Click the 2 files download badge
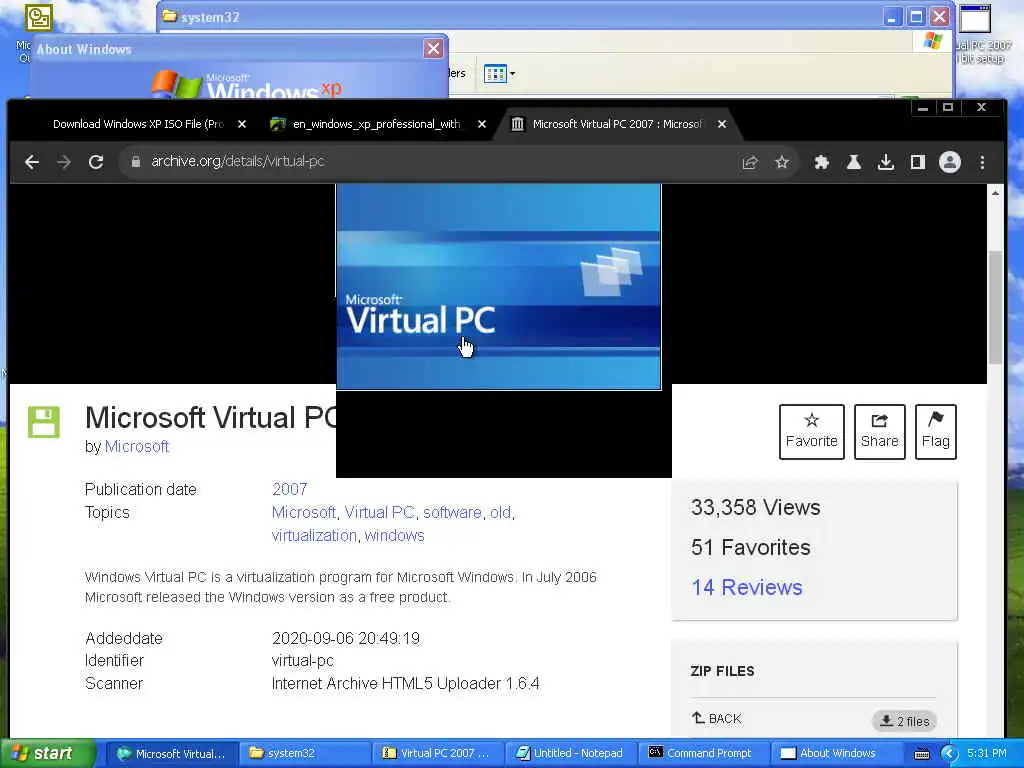The image size is (1024, 768). pyautogui.click(x=904, y=721)
